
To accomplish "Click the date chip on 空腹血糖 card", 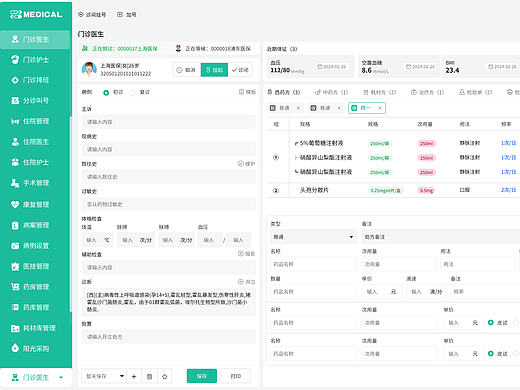I will (420, 67).
